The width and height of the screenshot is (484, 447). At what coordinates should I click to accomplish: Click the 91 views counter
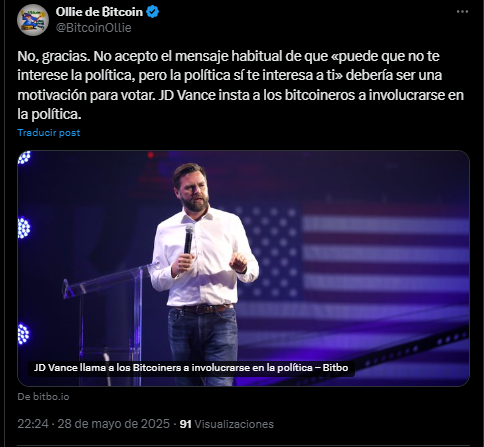[x=185, y=424]
